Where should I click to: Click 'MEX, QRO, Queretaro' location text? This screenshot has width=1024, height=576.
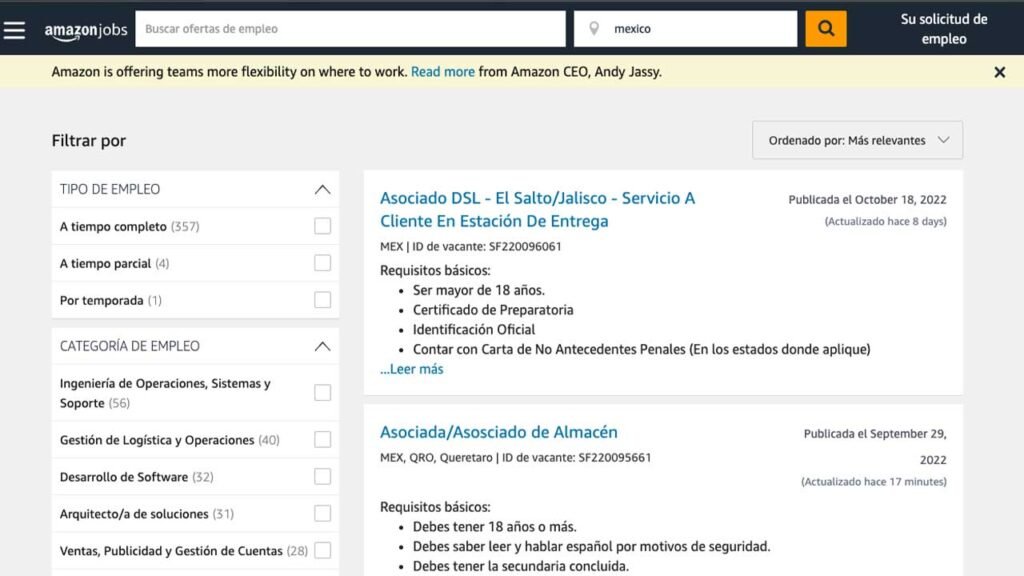pos(436,458)
